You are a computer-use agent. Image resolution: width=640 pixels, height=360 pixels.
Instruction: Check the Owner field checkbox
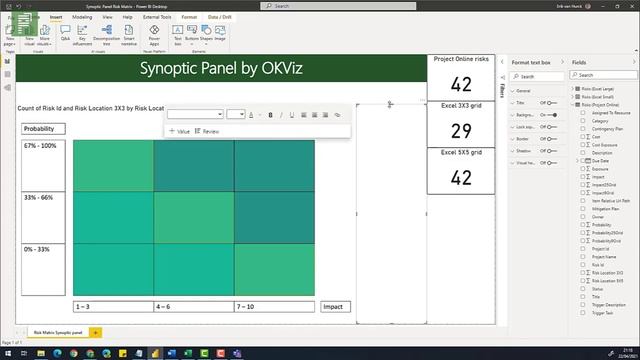coord(583,217)
